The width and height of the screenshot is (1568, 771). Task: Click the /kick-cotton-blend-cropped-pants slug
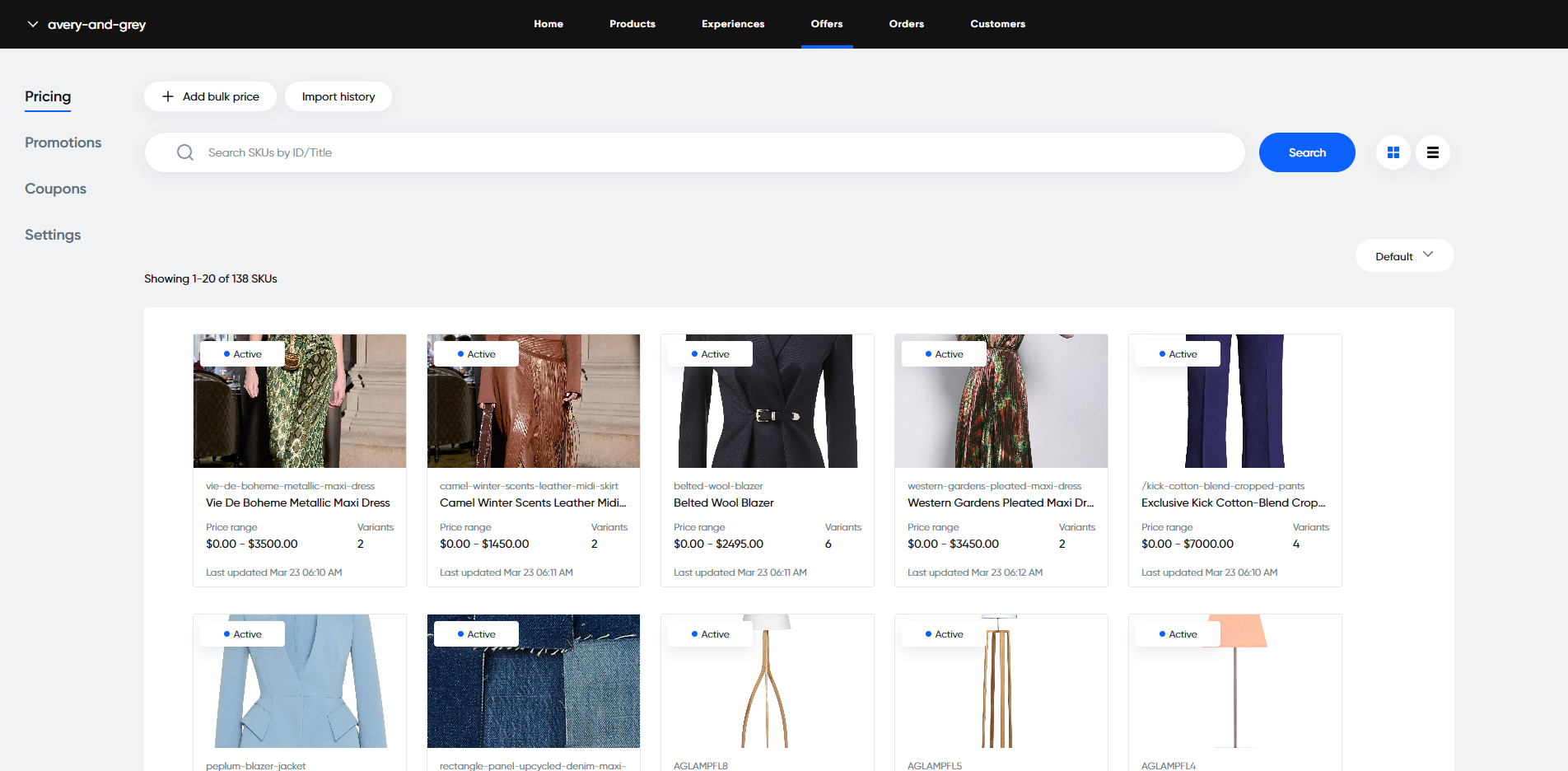click(x=1223, y=486)
